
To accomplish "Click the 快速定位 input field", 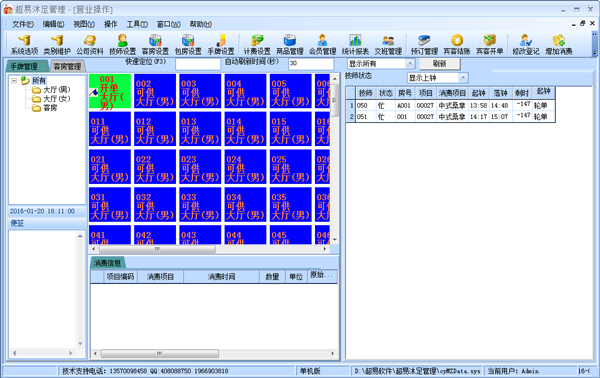I will point(198,64).
